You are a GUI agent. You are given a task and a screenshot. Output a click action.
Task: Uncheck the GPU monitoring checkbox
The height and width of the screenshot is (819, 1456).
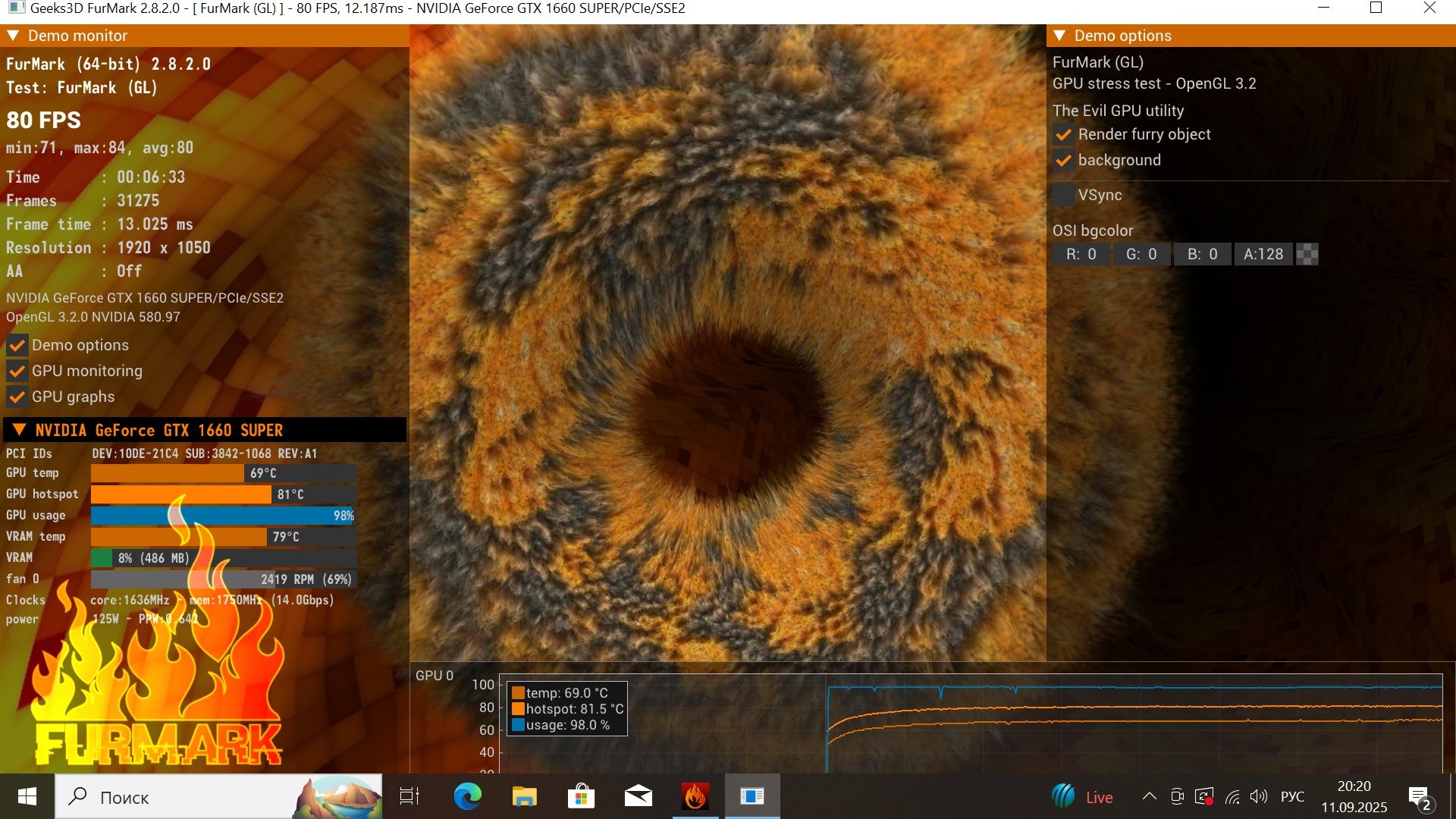coord(17,372)
